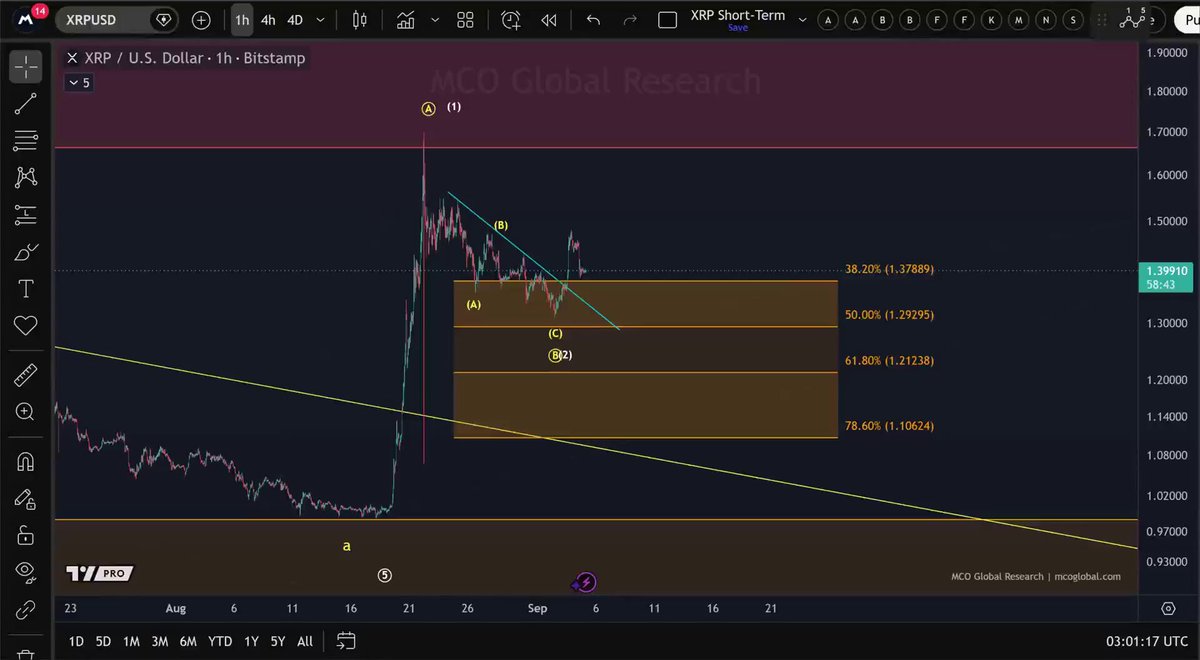Screen dimensions: 1200x660
Task: Select the chart pattern drawing tool
Action: (26, 177)
